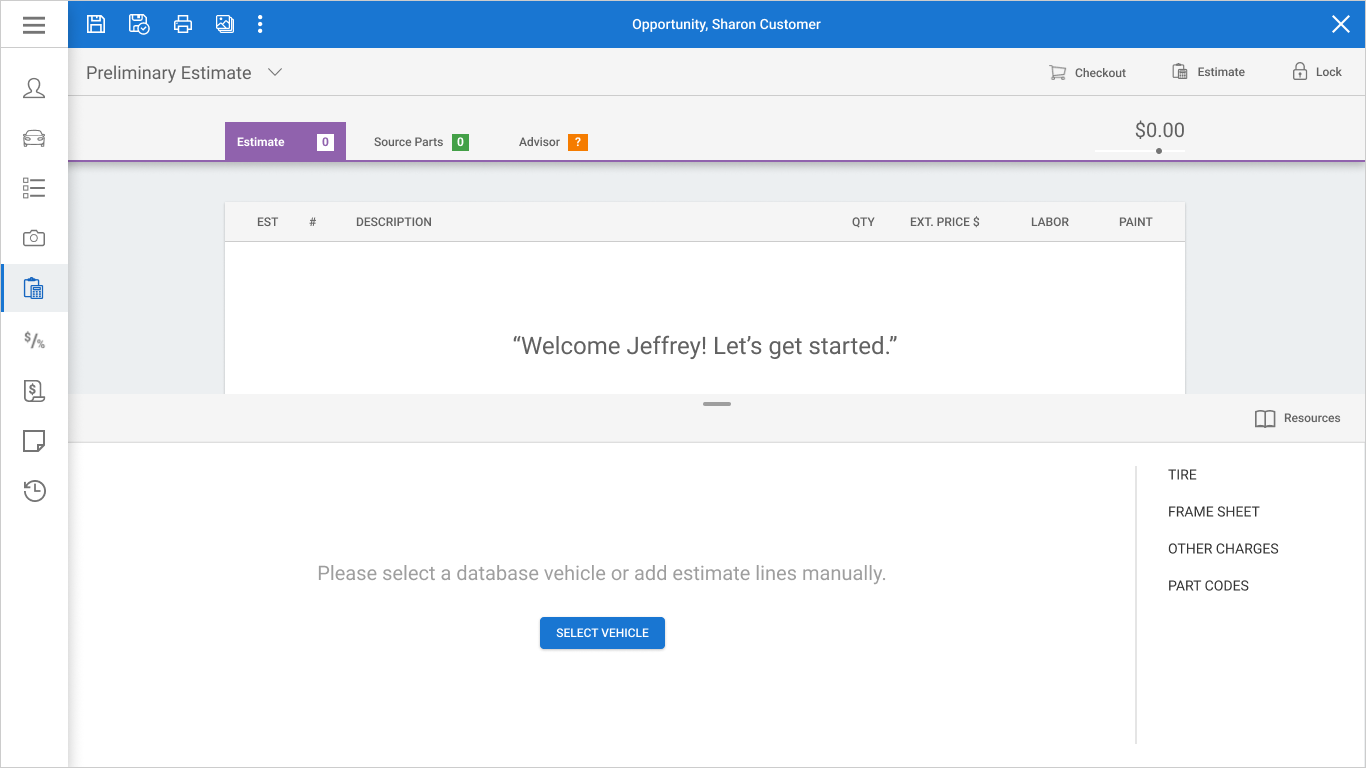Switch to the Source Parts tab
This screenshot has height=768, width=1366.
click(421, 142)
